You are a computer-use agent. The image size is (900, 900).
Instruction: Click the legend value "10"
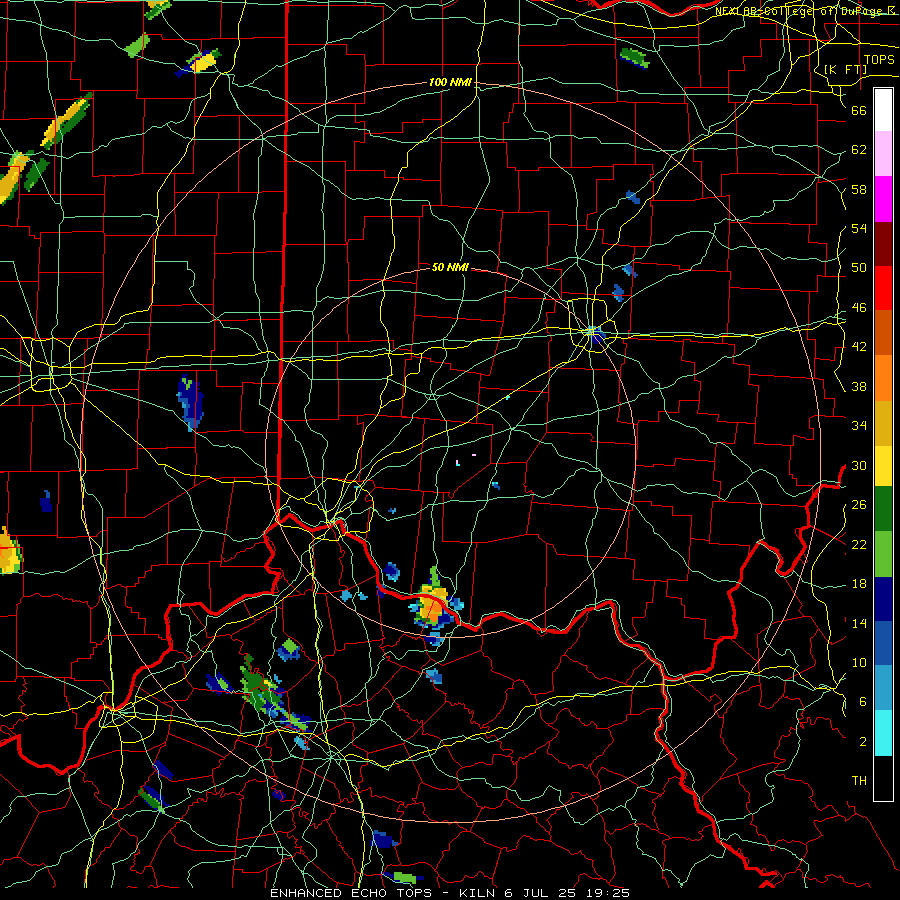[859, 662]
